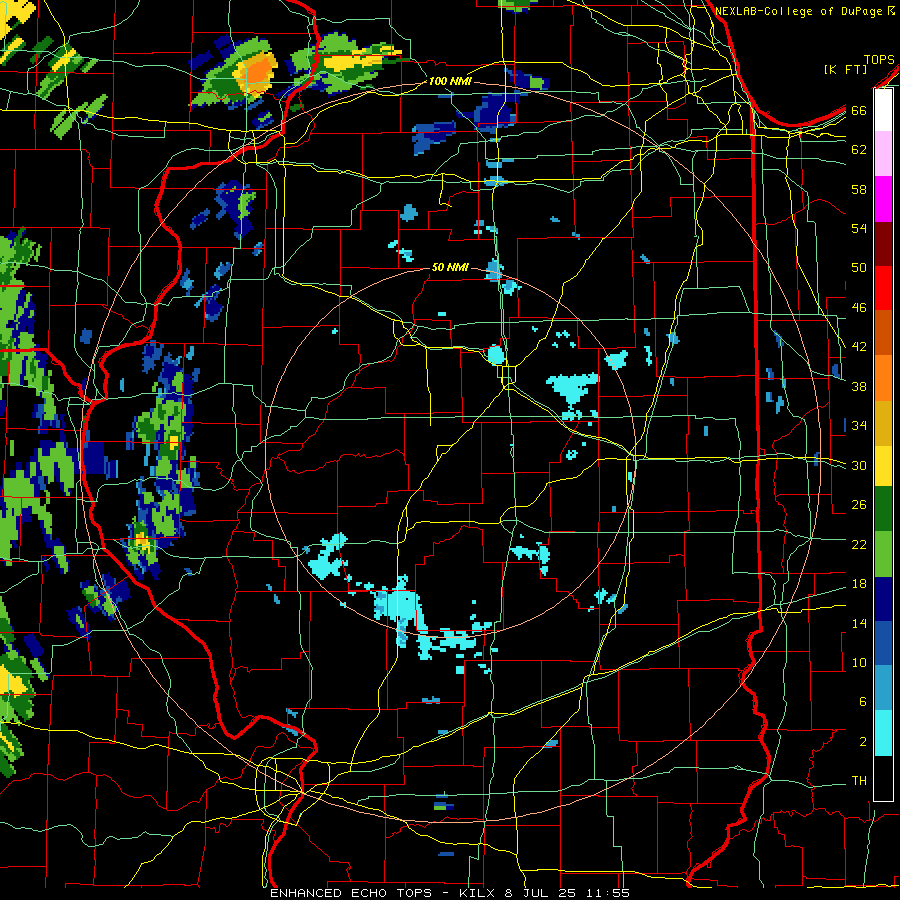
Task: Click the '54' legend value
Action: click(x=859, y=228)
